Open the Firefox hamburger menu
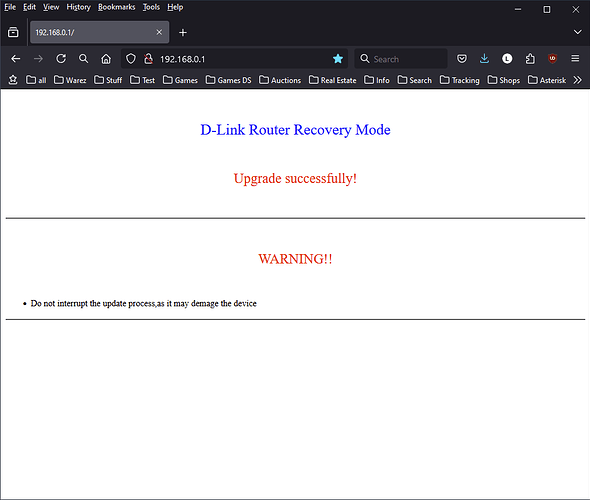This screenshot has height=500, width=590. (x=575, y=59)
